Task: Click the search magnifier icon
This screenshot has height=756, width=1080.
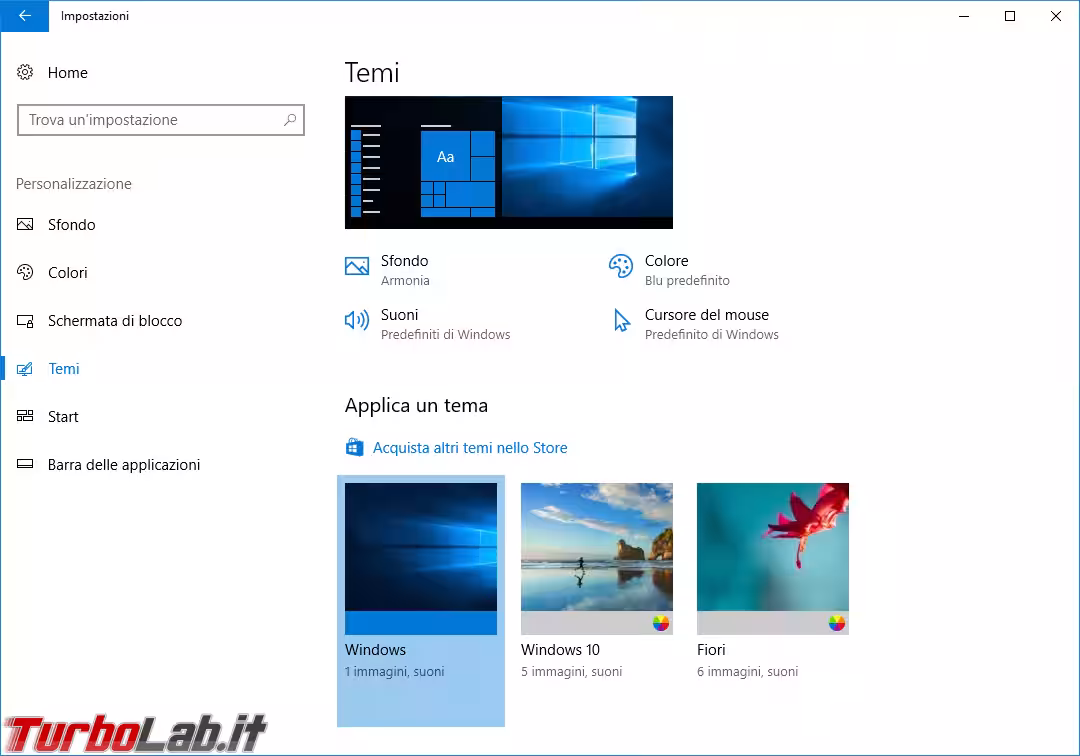Action: click(x=290, y=120)
